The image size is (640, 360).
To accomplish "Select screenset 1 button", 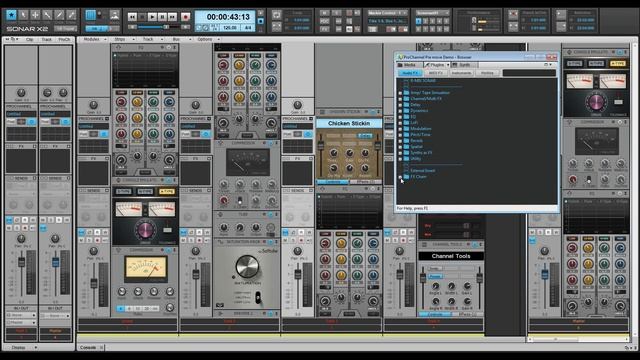I will [x=418, y=21].
